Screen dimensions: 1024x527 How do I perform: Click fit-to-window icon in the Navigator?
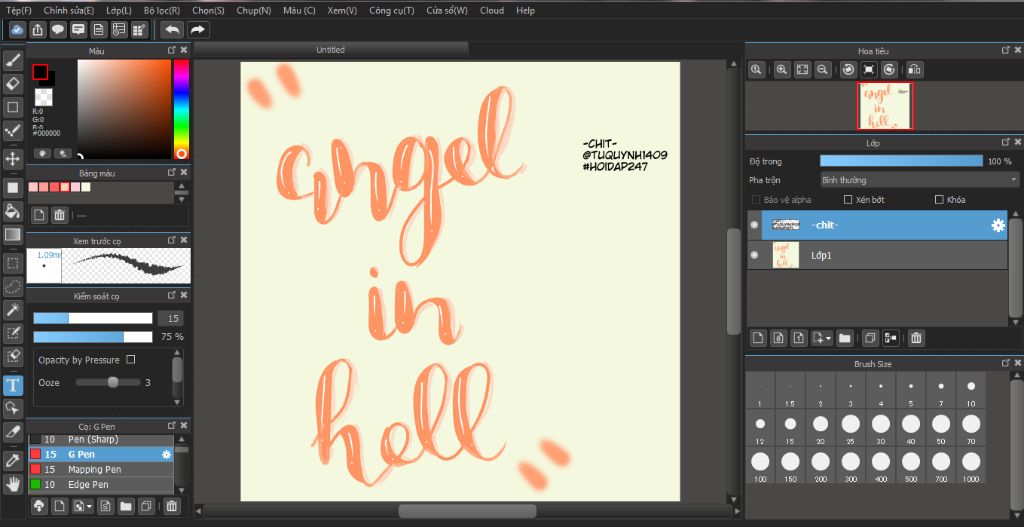tap(802, 69)
